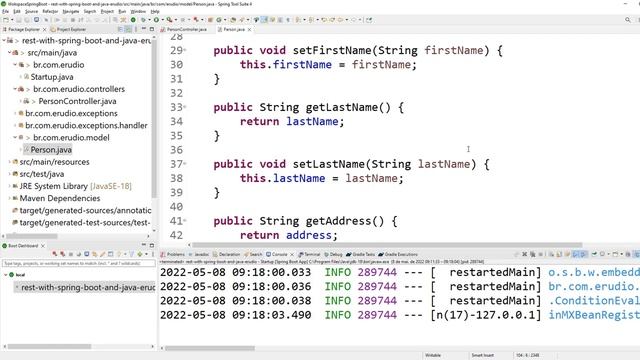Screen dimensions: 640x360
Task: Close the Boot Dashboard view
Action: (43, 246)
